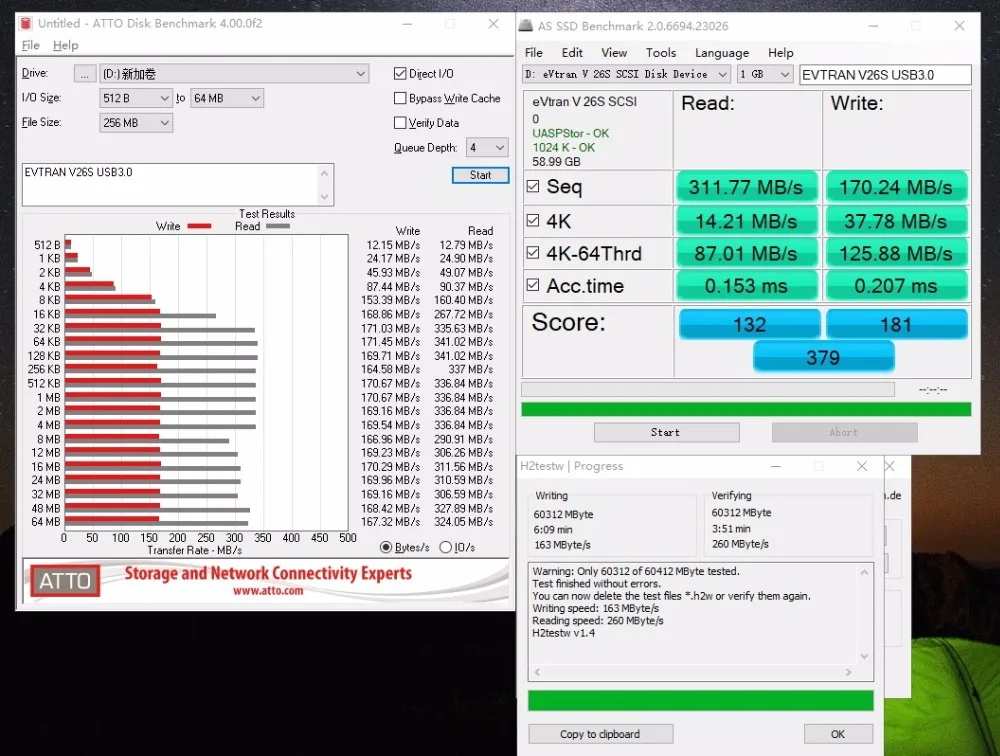Viewport: 1000px width, 756px height.
Task: Open the AS SSD Edit menu
Action: tap(572, 52)
